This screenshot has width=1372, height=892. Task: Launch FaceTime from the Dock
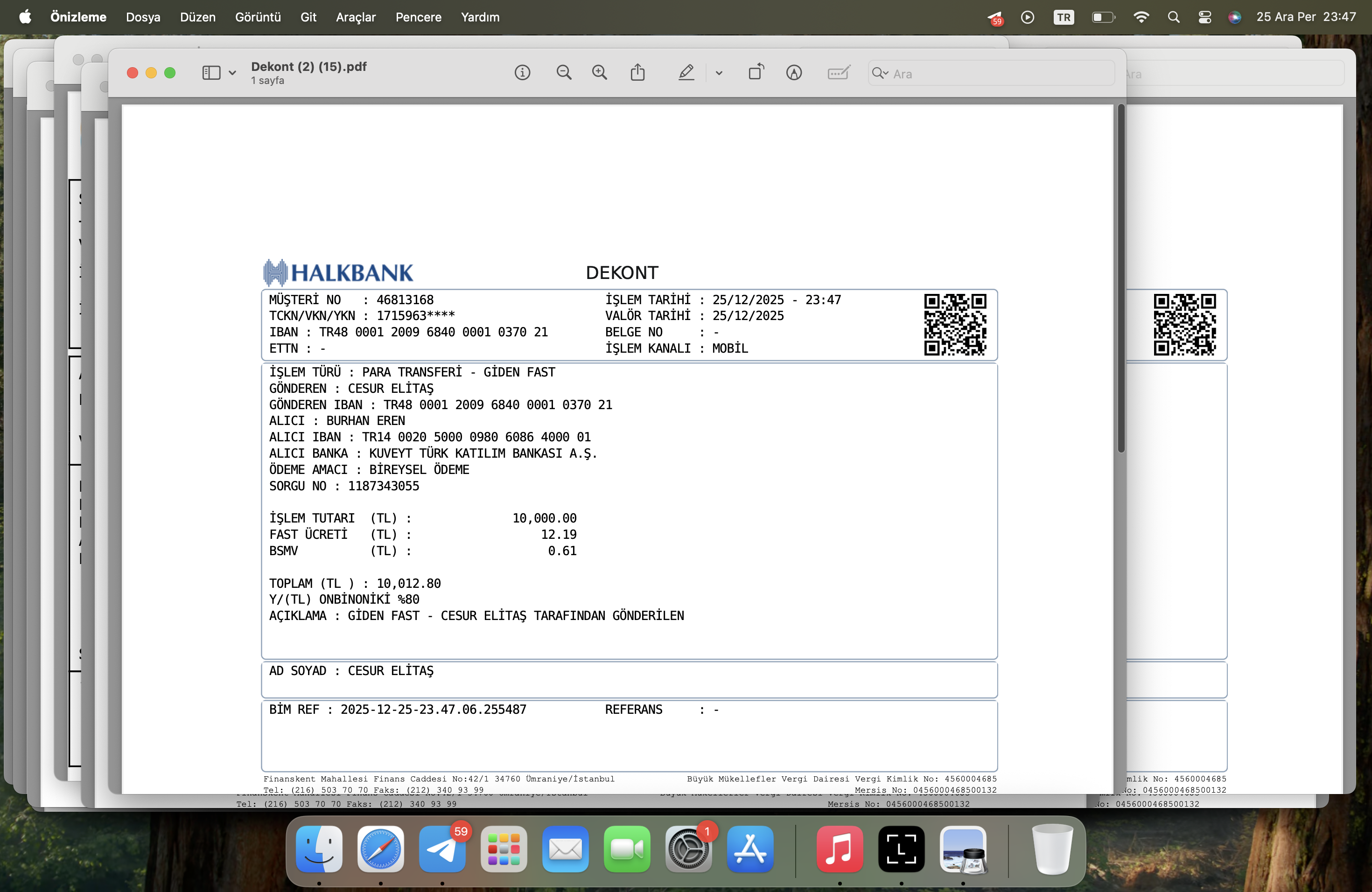pyautogui.click(x=627, y=850)
